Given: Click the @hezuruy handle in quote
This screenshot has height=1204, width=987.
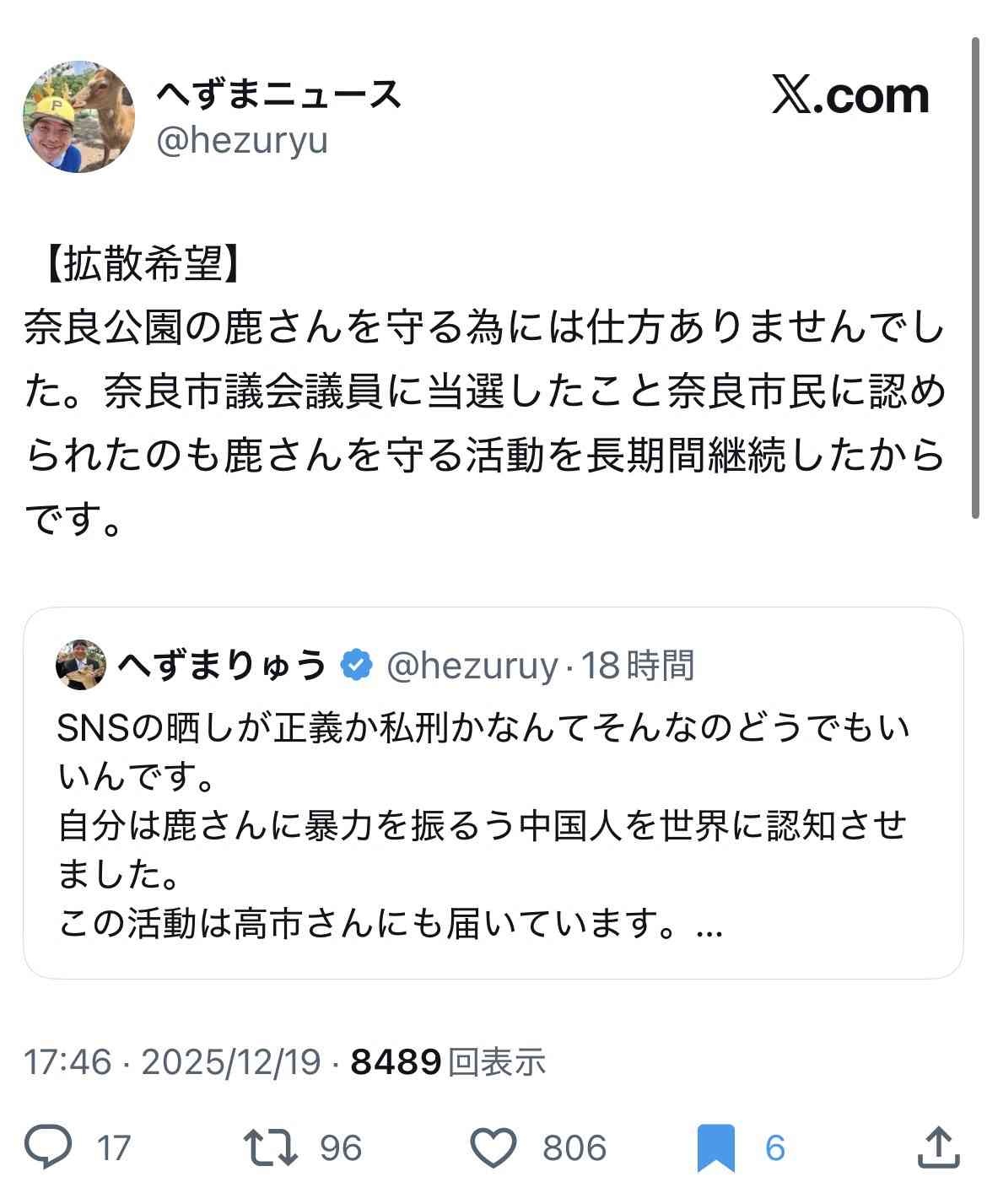Looking at the screenshot, I should pyautogui.click(x=472, y=666).
